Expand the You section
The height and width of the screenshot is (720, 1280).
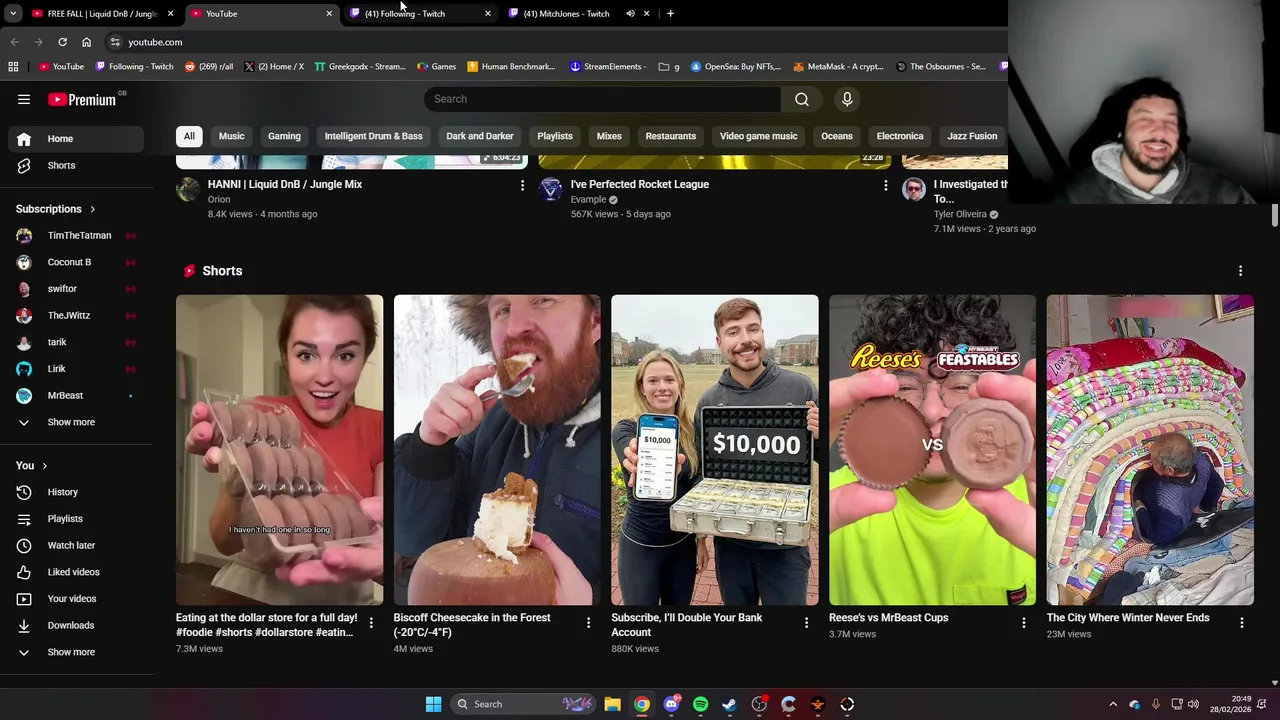point(31,466)
